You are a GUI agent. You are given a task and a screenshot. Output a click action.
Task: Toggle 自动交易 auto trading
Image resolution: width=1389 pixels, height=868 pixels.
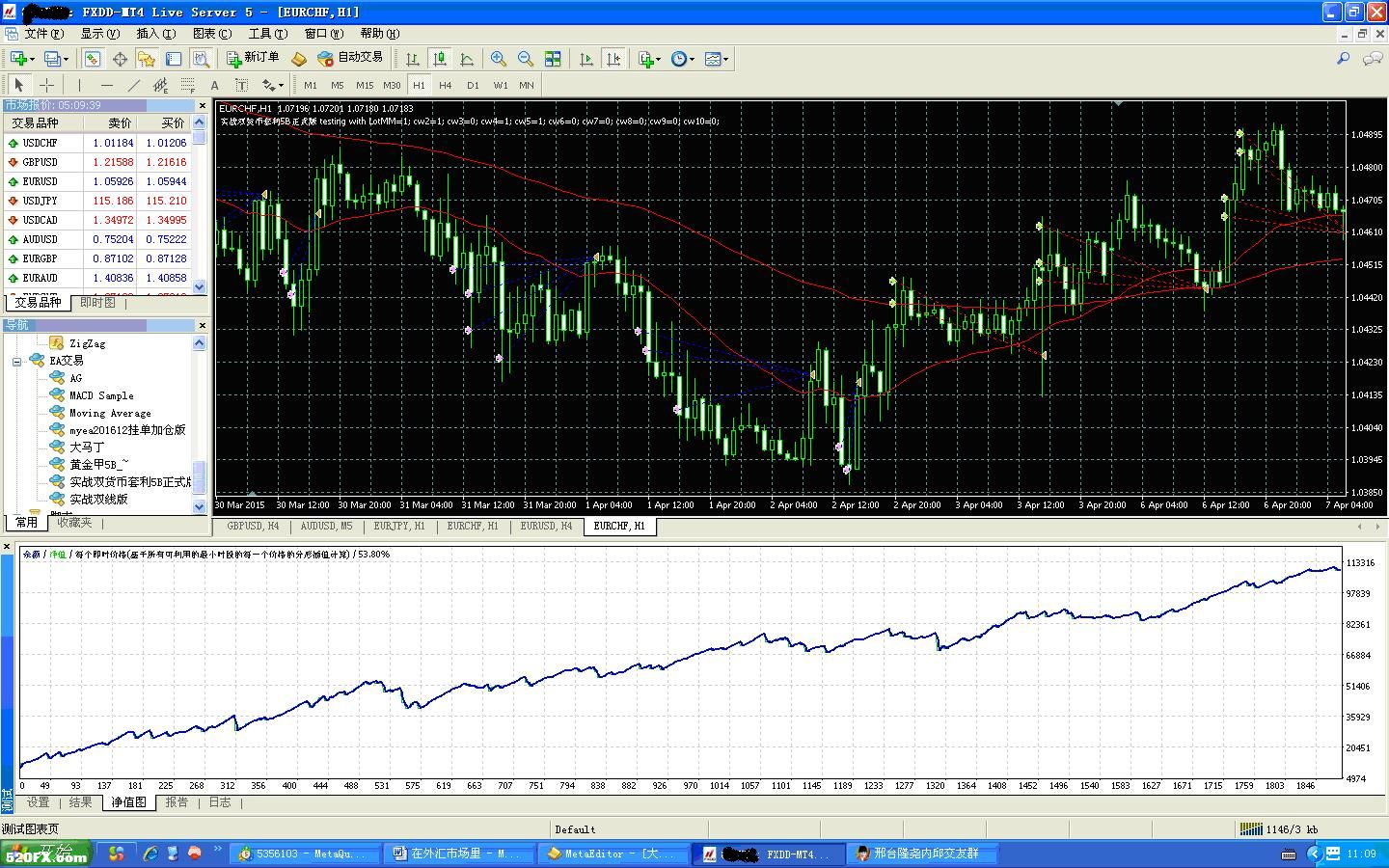pyautogui.click(x=350, y=59)
